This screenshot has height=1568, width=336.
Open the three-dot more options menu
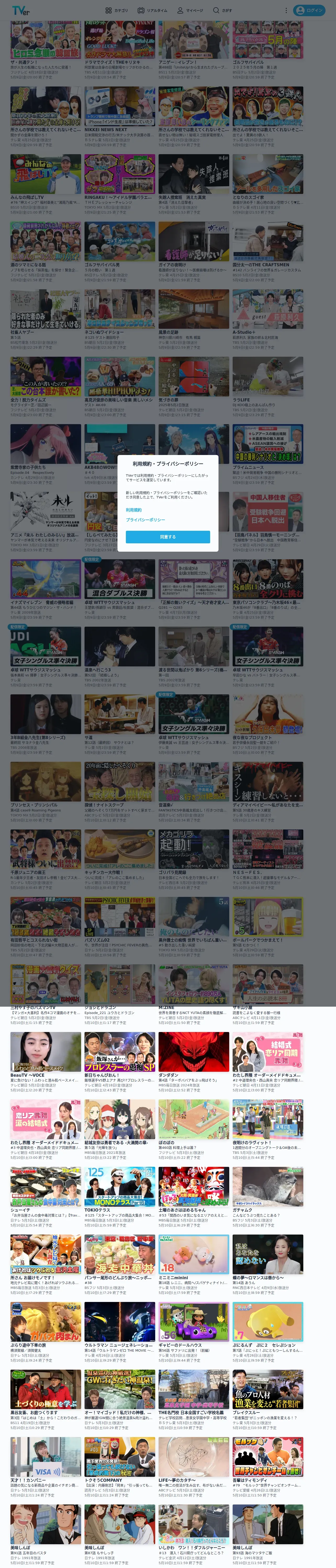tap(286, 10)
